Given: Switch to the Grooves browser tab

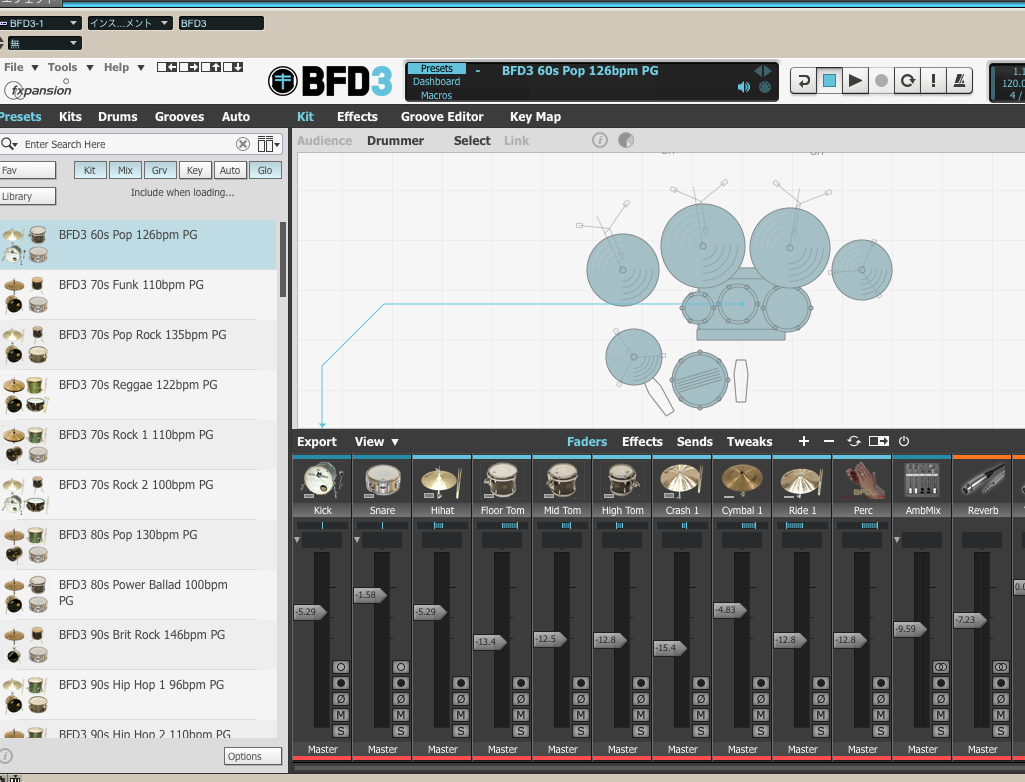Looking at the screenshot, I should (x=179, y=116).
